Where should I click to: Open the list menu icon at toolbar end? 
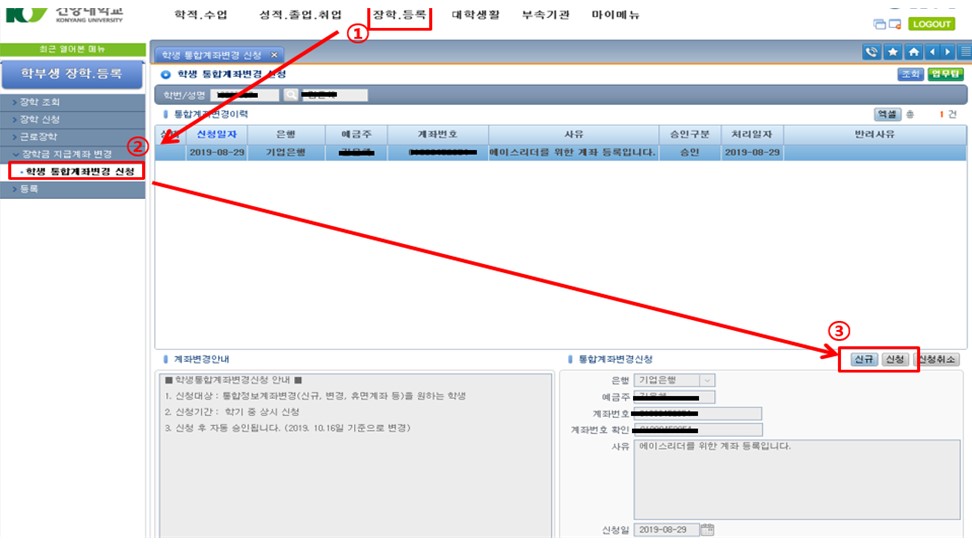click(x=964, y=53)
